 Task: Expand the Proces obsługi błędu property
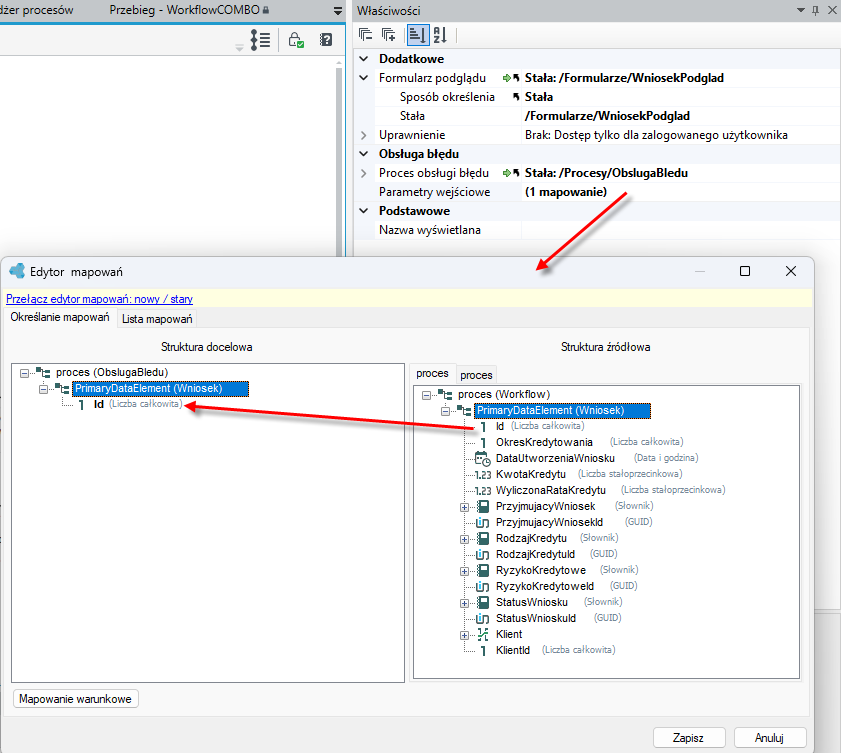point(364,173)
